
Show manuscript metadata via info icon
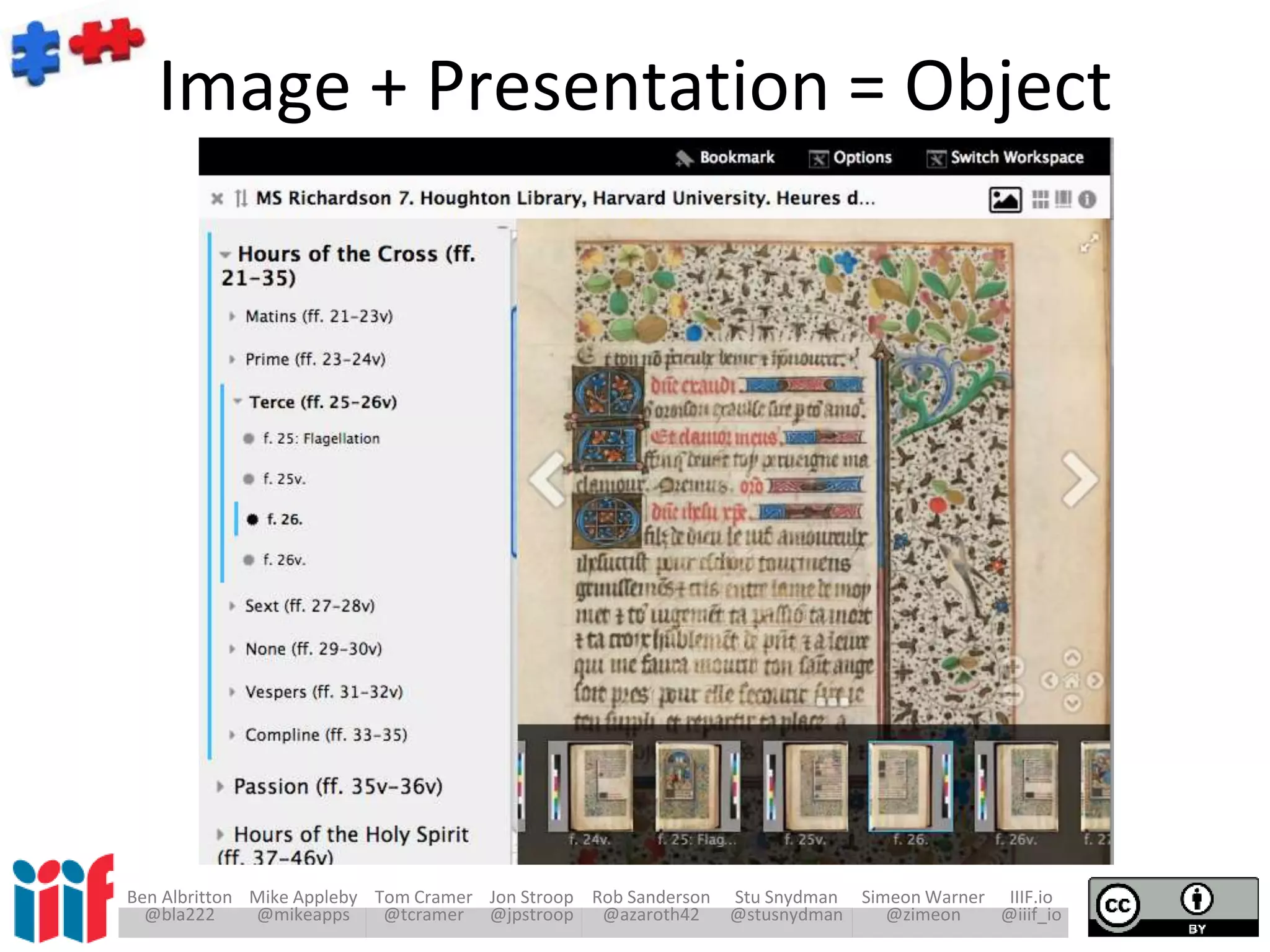tap(1087, 199)
